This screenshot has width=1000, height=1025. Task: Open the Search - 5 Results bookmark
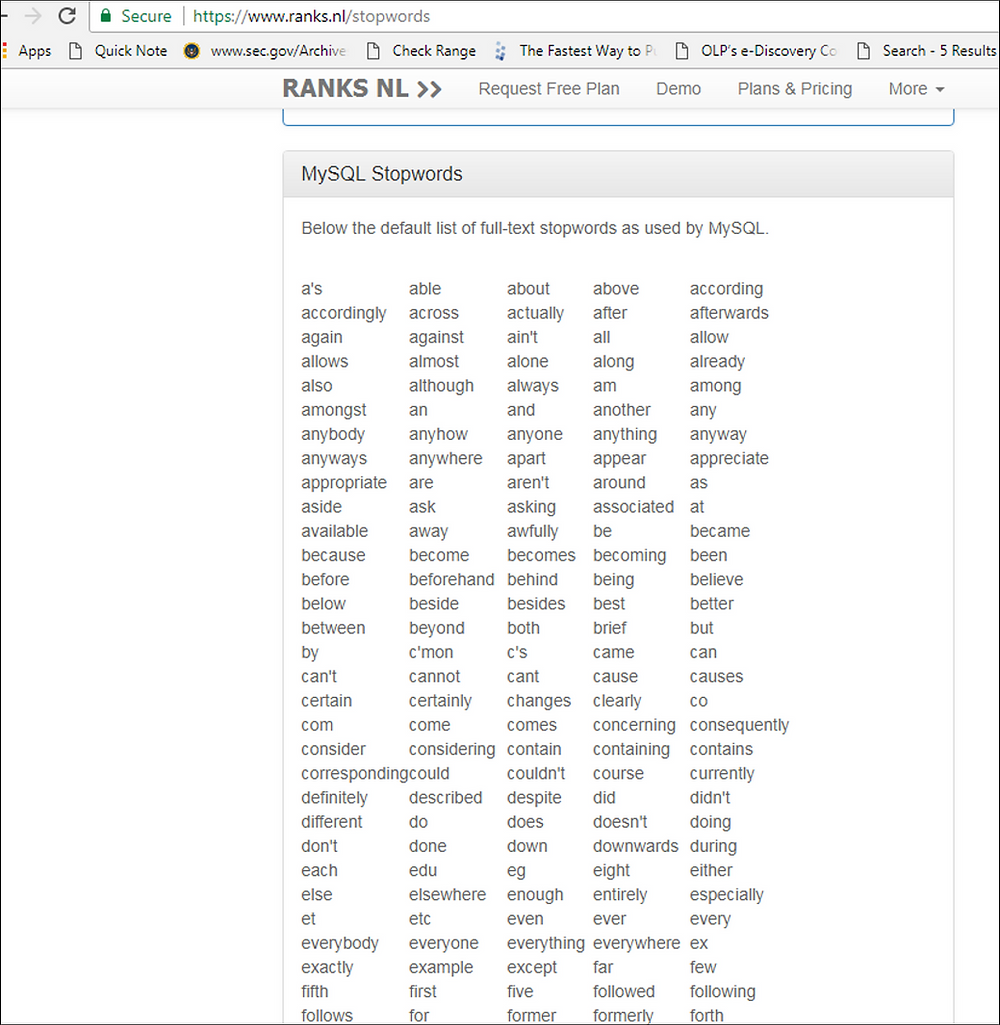927,51
